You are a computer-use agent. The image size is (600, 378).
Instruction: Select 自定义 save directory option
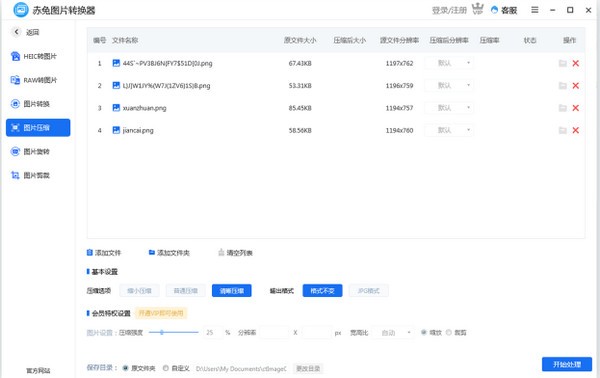166,368
